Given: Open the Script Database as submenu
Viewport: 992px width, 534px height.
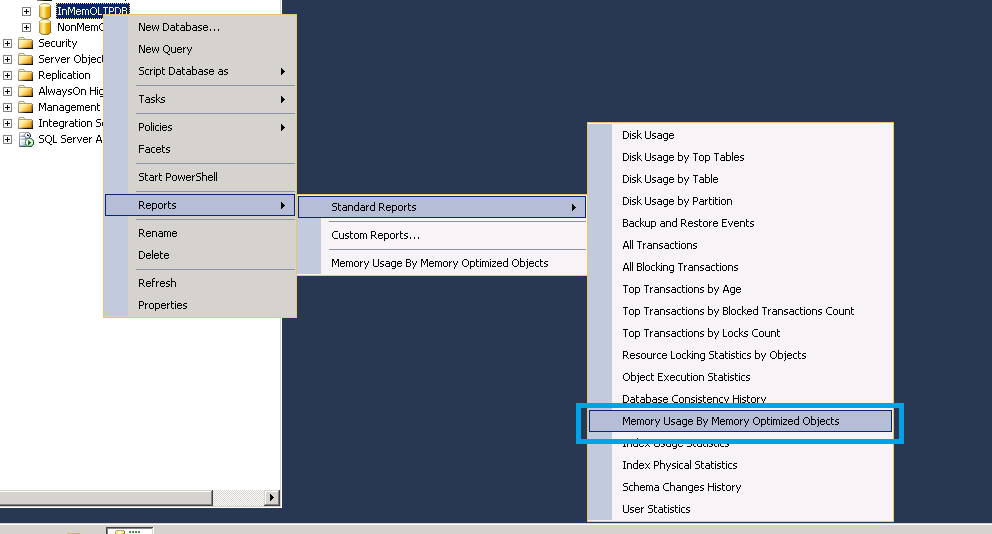Looking at the screenshot, I should point(211,71).
